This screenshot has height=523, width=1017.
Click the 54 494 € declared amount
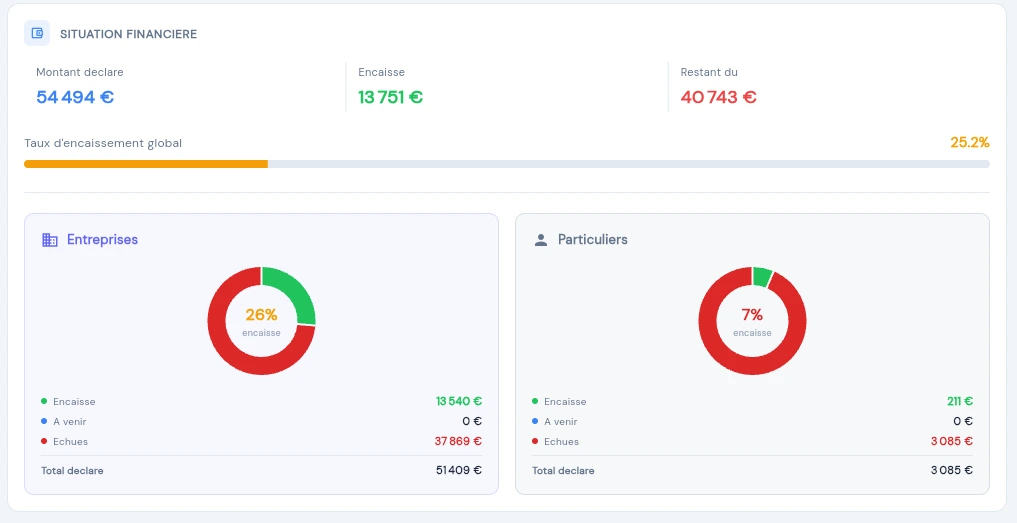tap(75, 97)
